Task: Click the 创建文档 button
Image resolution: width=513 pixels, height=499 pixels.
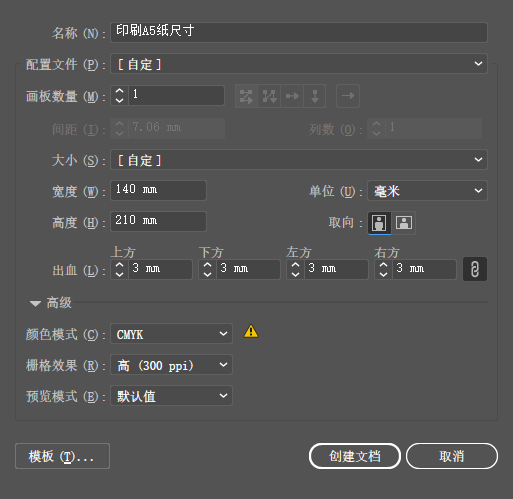Action: [x=355, y=456]
